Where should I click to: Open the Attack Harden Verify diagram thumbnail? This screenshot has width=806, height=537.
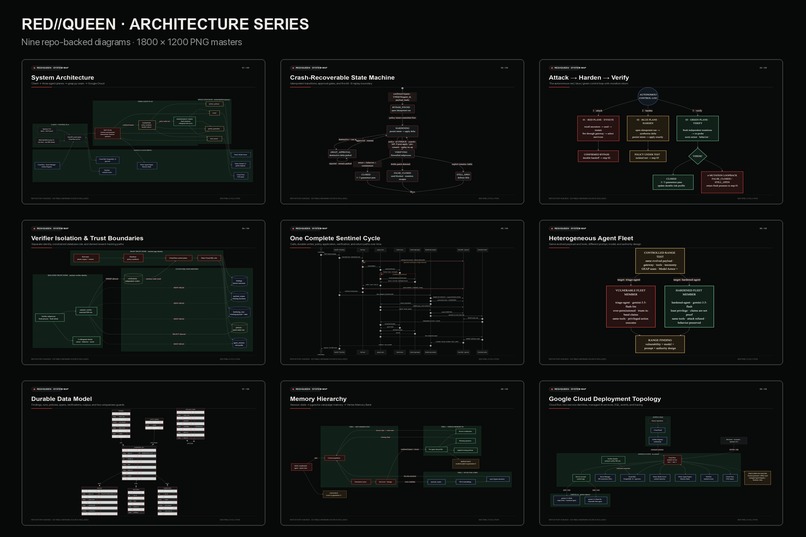(x=661, y=132)
